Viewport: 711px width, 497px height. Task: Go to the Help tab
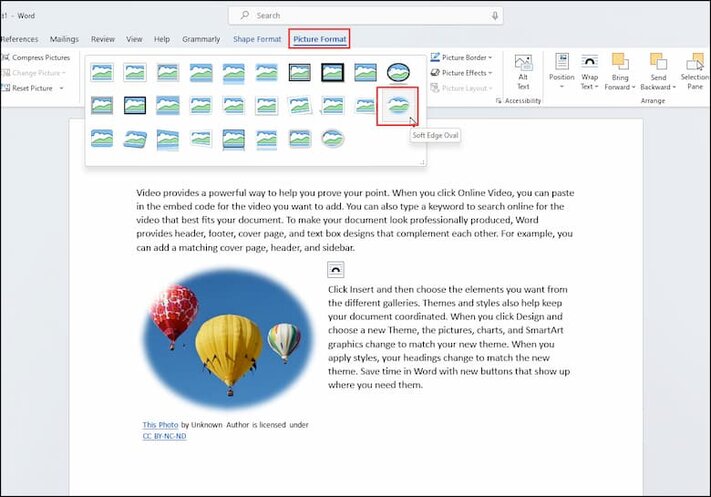click(x=161, y=39)
